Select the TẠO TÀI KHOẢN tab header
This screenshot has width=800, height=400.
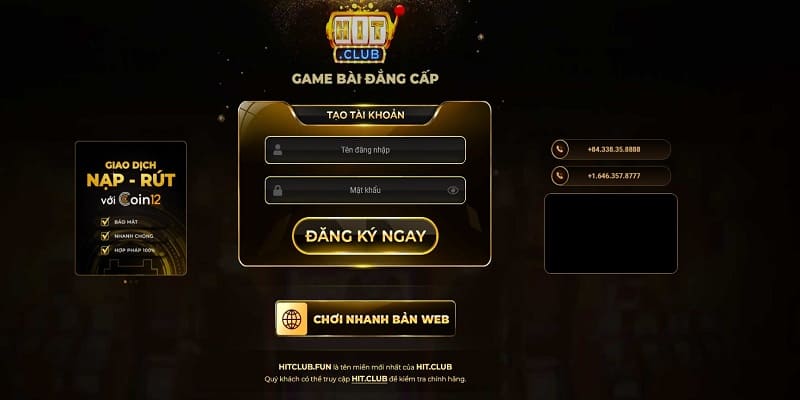click(365, 115)
